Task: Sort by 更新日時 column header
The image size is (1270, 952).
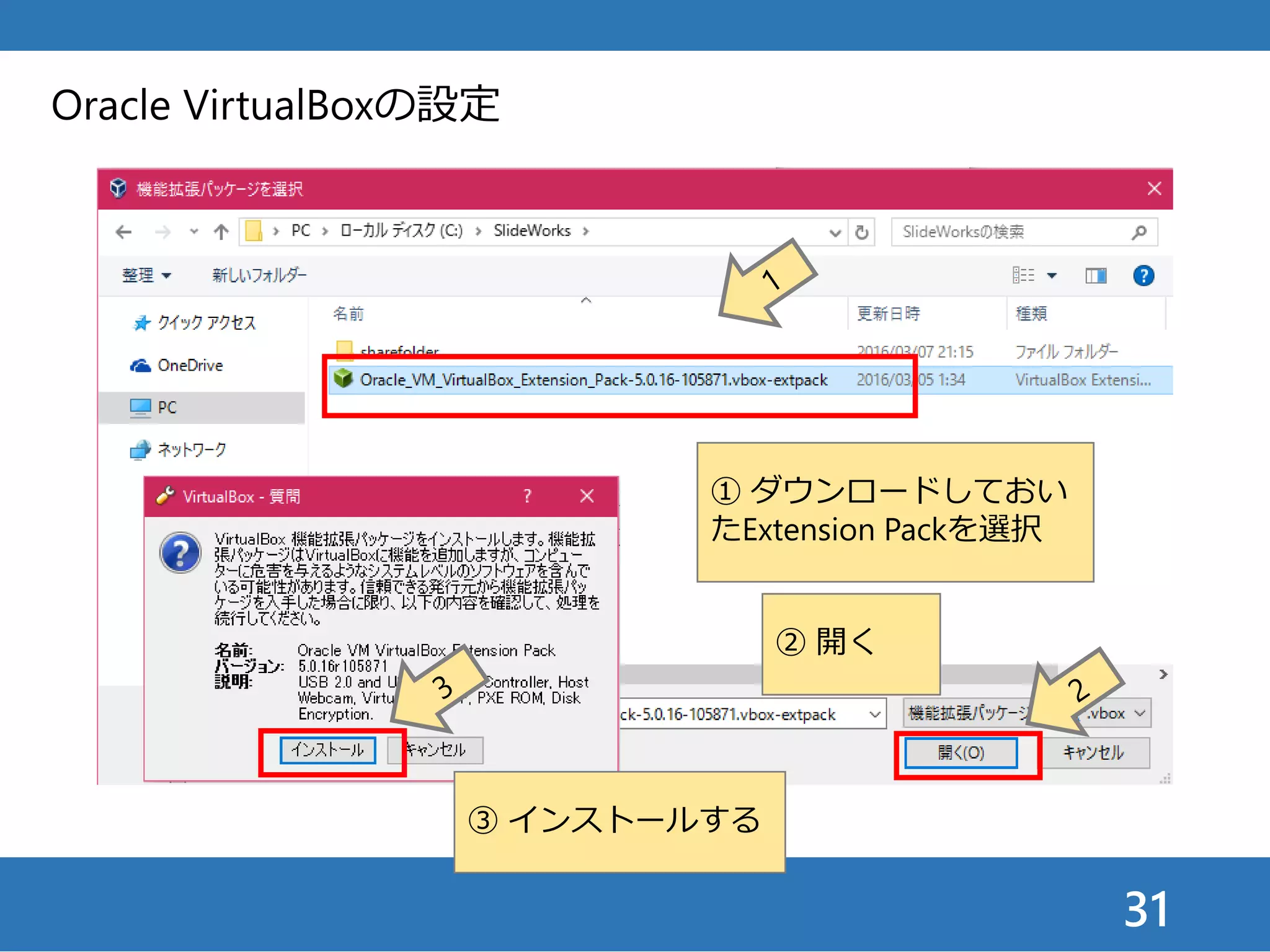Action: click(x=888, y=314)
